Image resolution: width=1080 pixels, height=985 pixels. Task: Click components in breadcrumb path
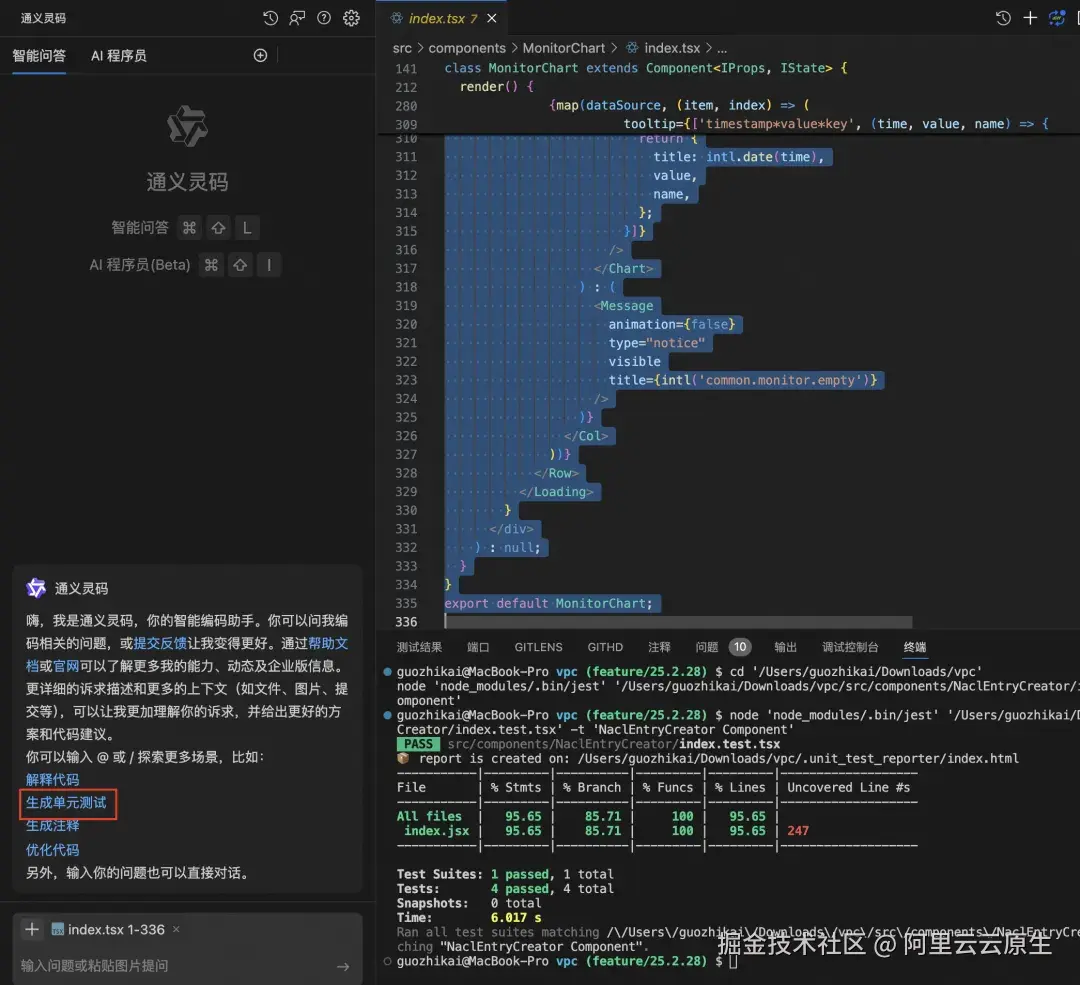[467, 48]
